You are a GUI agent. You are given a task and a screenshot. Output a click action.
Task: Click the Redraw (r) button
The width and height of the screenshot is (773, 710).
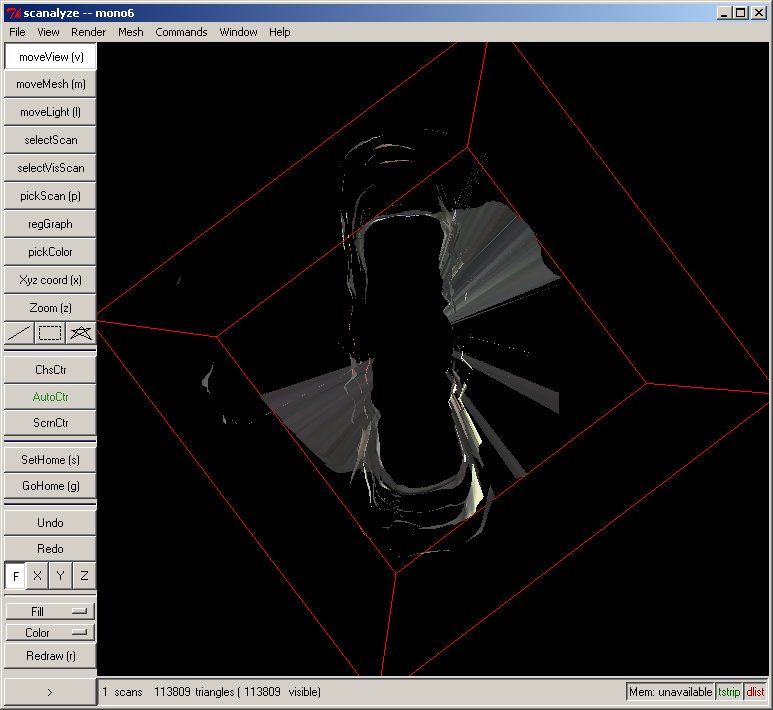click(50, 656)
